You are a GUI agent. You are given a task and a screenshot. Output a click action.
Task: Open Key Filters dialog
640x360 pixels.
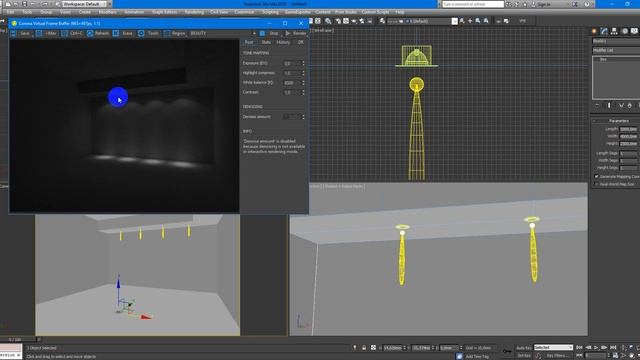[557, 356]
